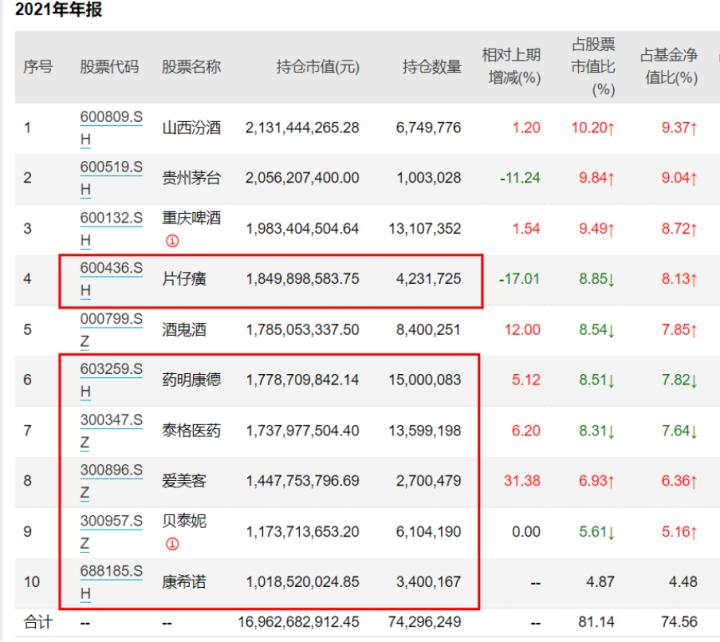This screenshot has width=720, height=642.
Task: Click the 股票名称 column header
Action: click(191, 67)
